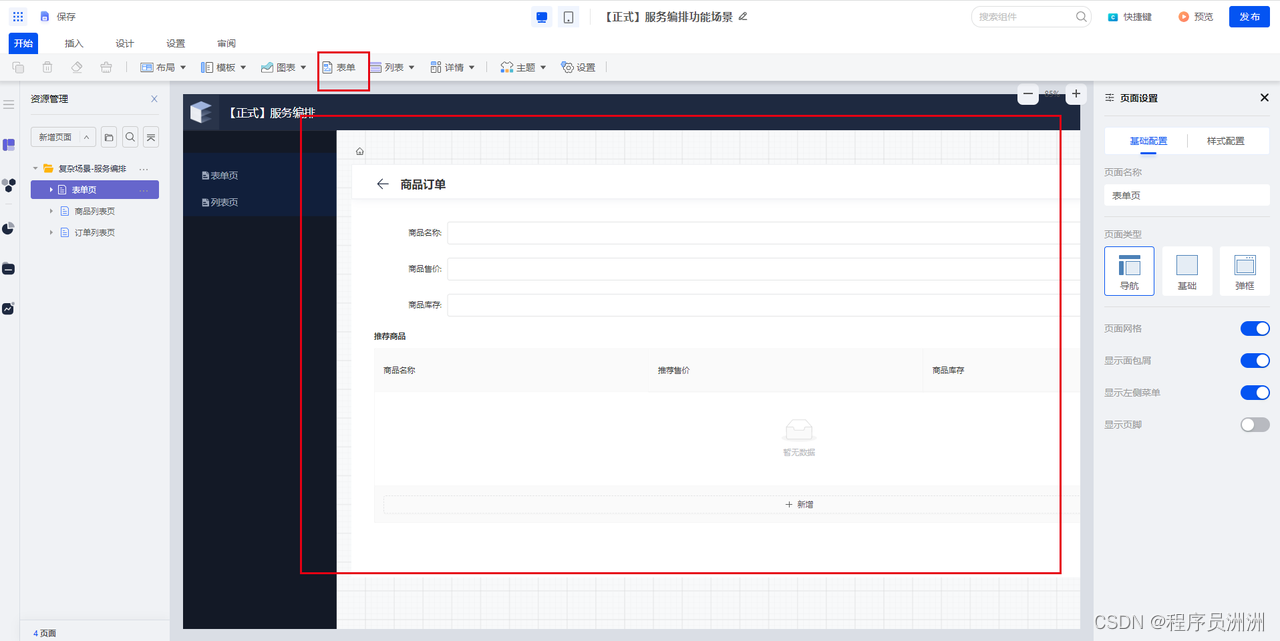
Task: Select the 插入 ribbon tab
Action: (74, 43)
